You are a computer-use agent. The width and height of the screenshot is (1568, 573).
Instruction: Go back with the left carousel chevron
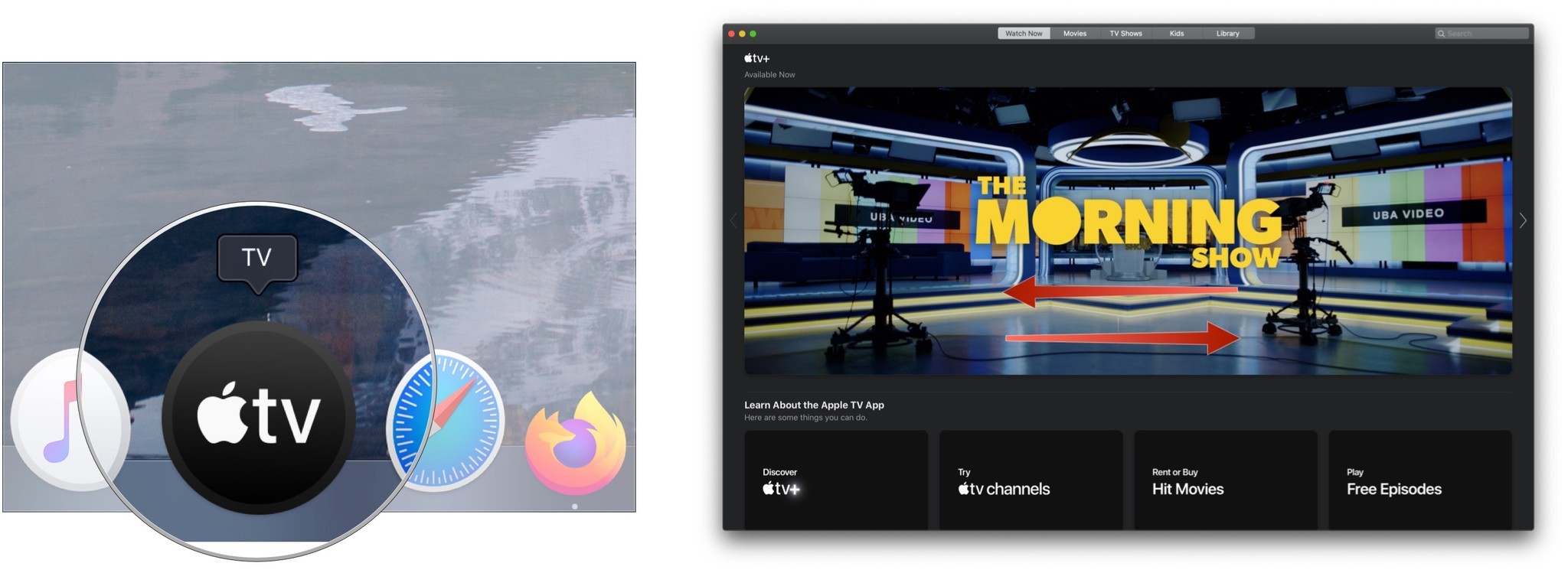(x=733, y=220)
